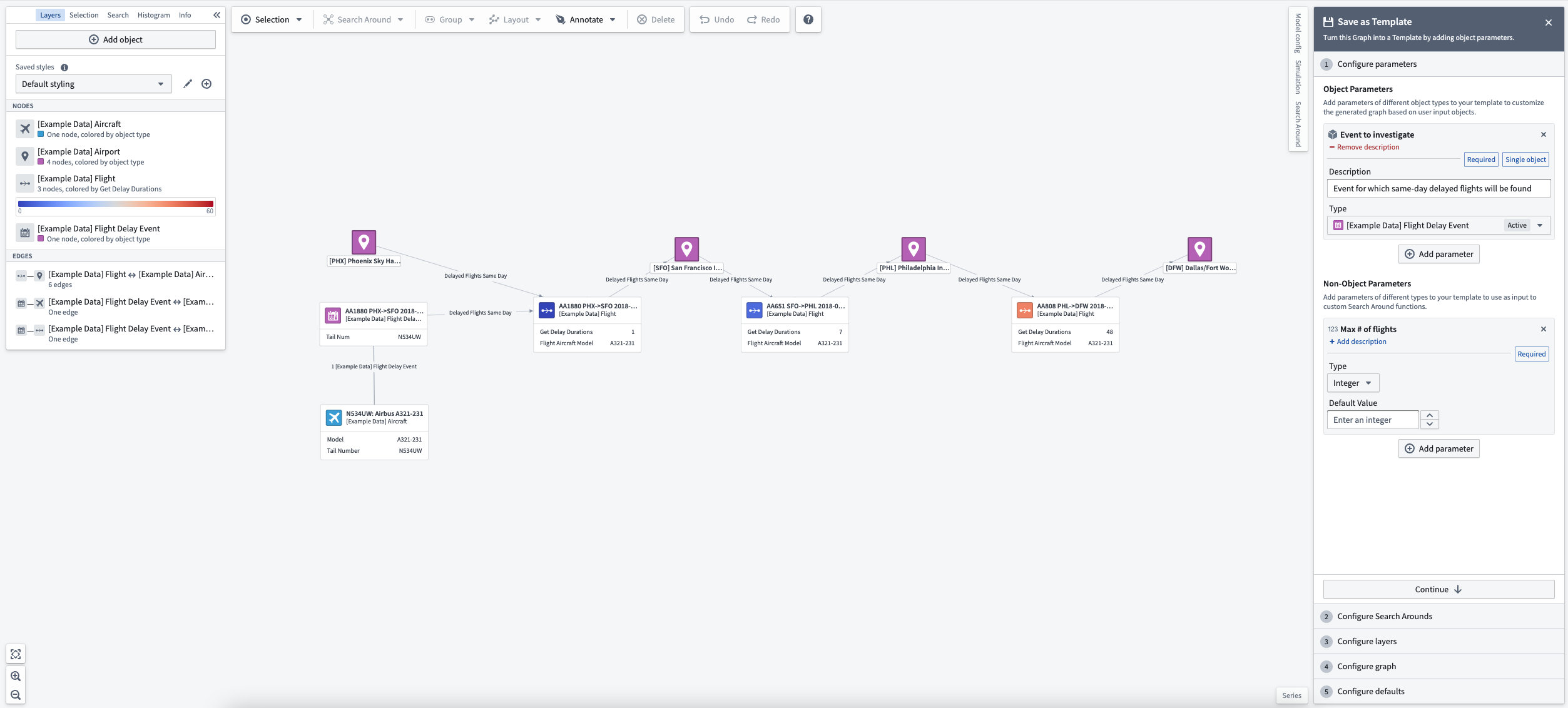Select the Phoenix Sky Harbor airport node
This screenshot has height=708, width=1568.
(364, 242)
